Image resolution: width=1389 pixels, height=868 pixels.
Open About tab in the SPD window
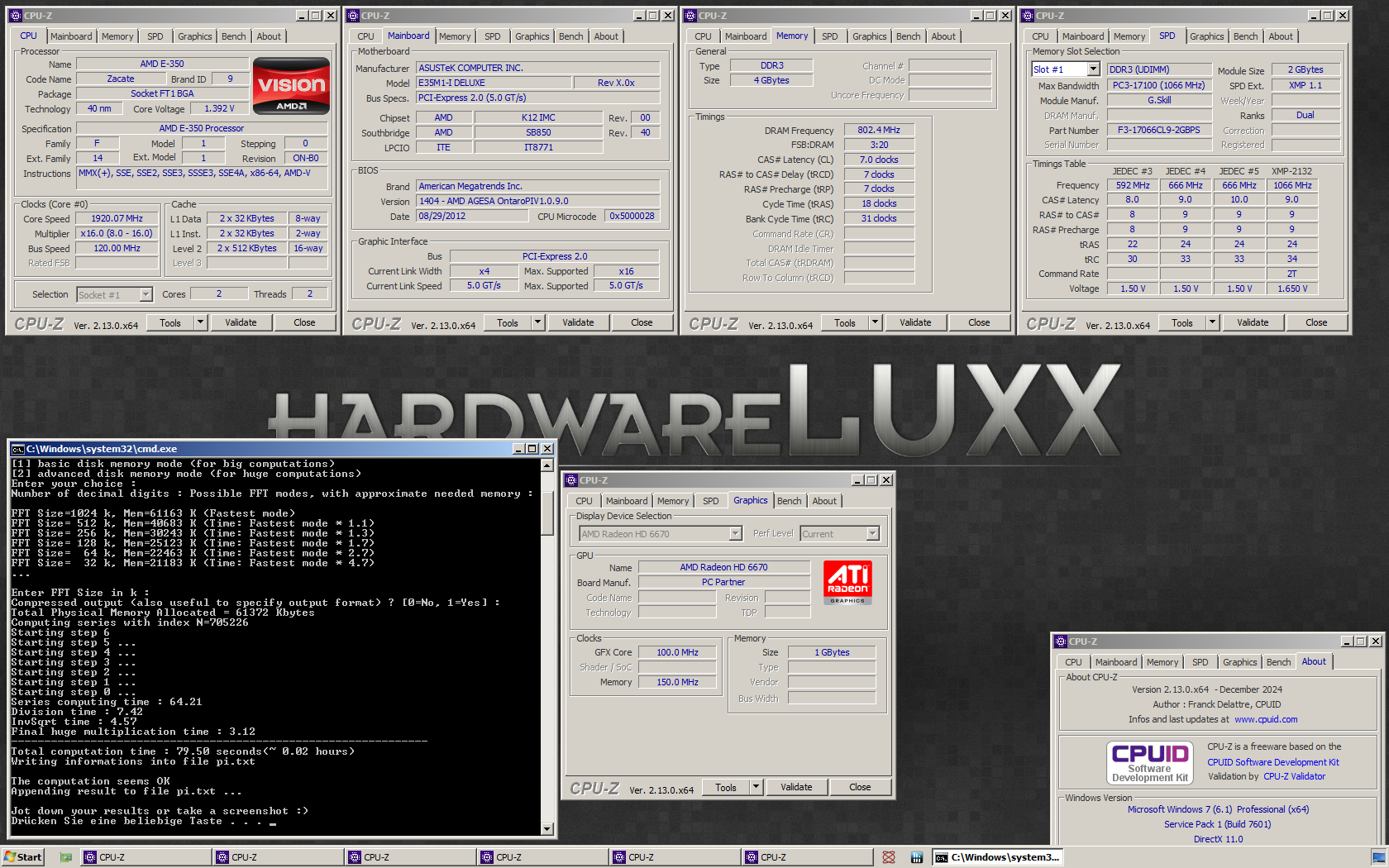click(1281, 36)
